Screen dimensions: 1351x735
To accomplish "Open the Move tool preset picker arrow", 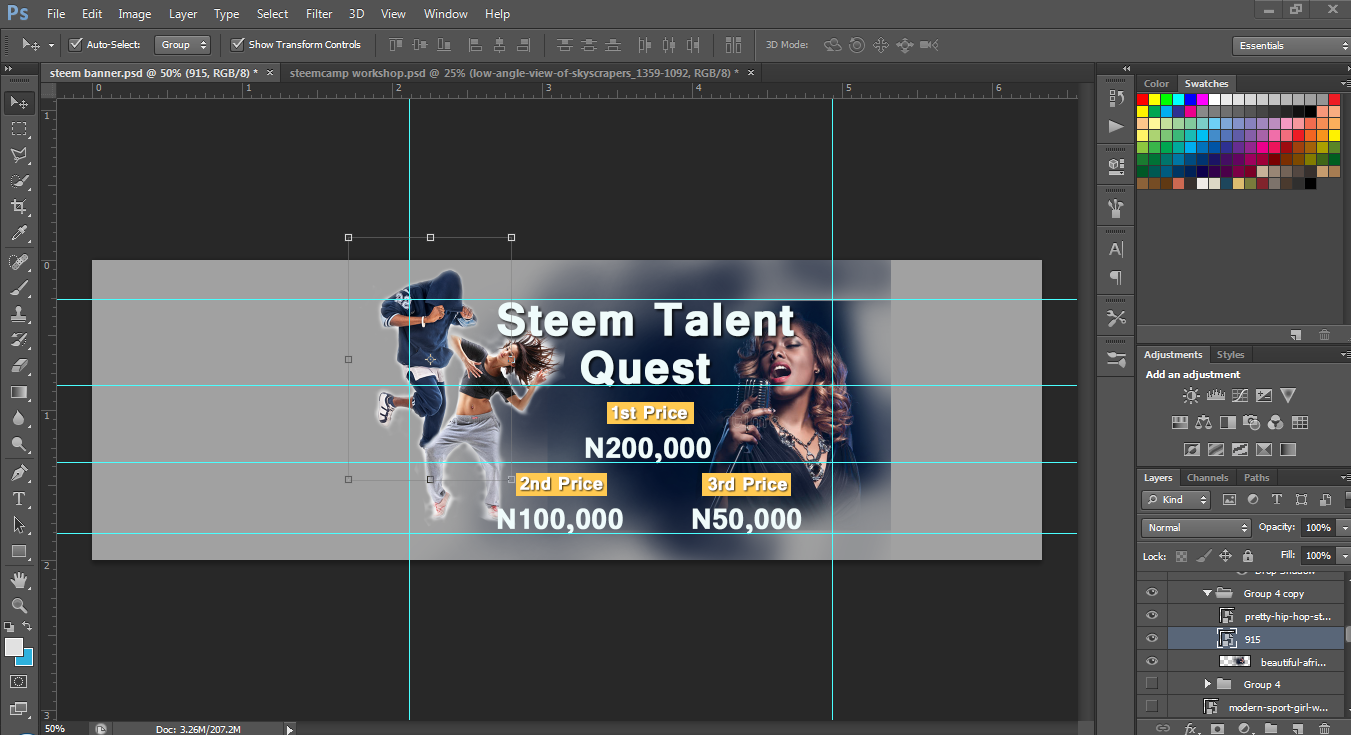I will pyautogui.click(x=51, y=45).
